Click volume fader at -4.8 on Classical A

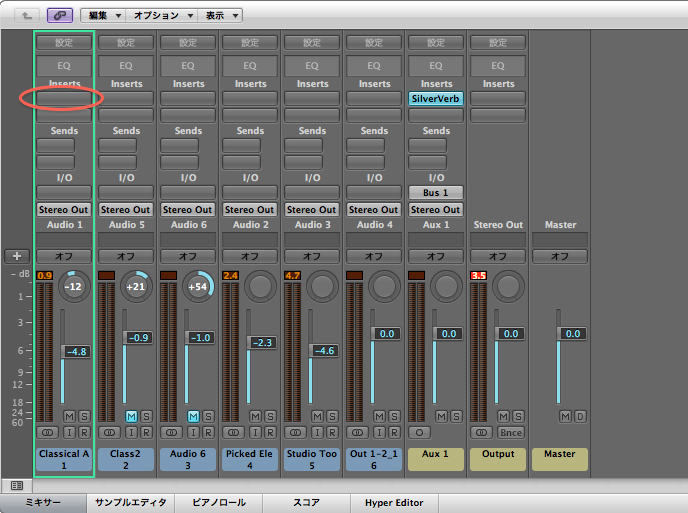click(75, 352)
